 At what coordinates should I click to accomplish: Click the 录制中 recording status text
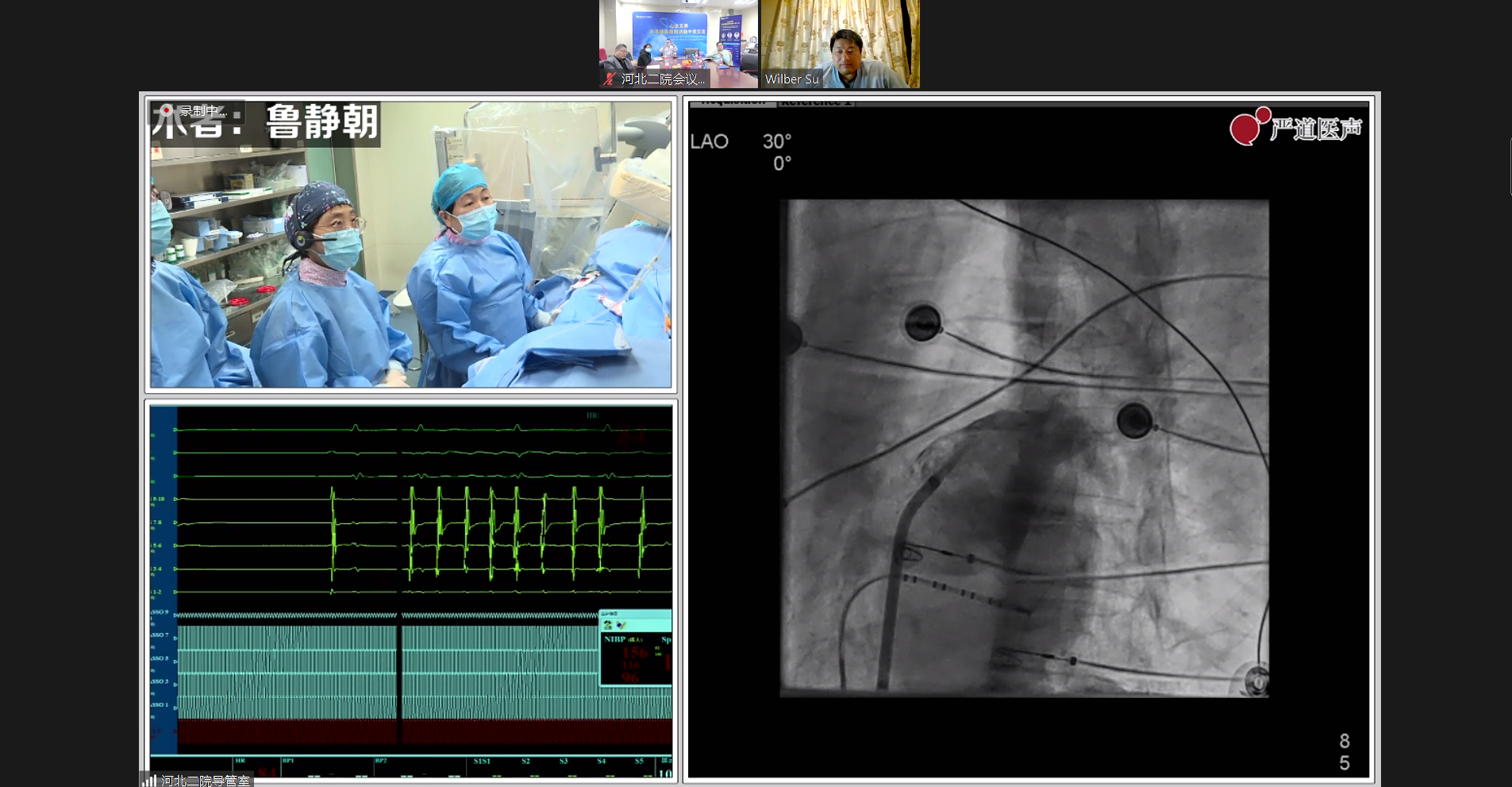click(198, 111)
